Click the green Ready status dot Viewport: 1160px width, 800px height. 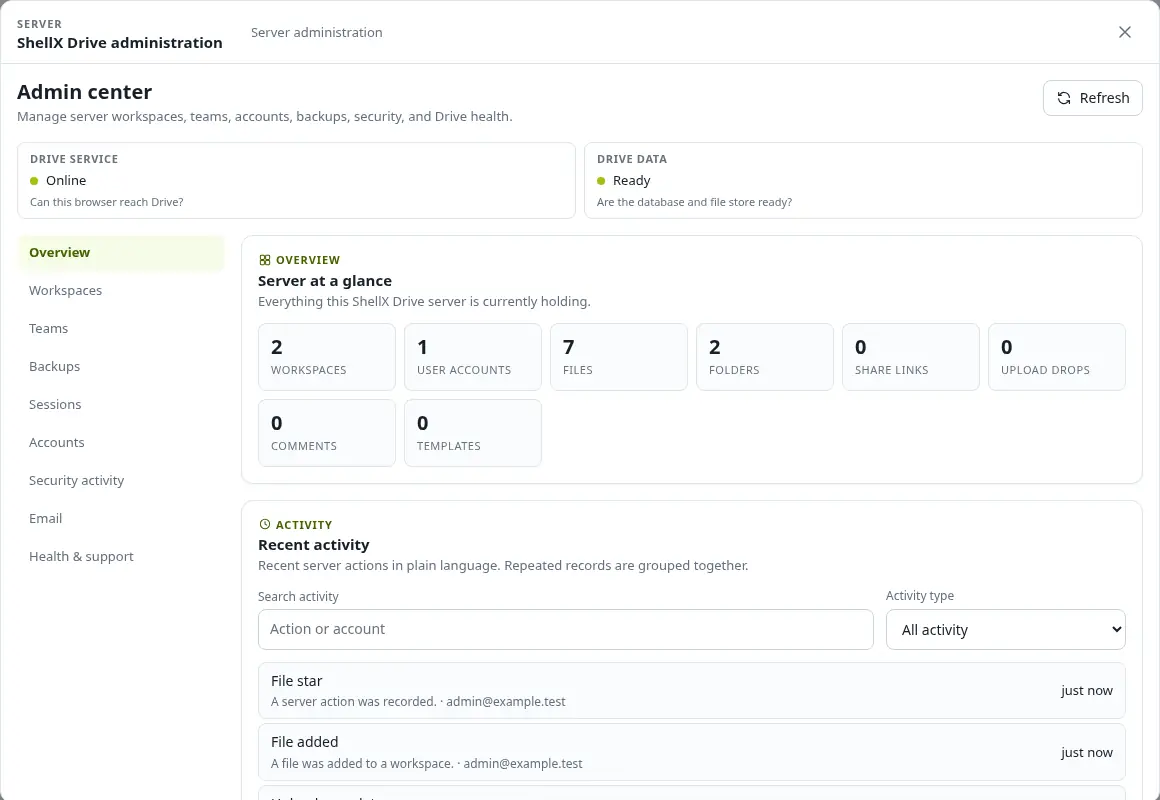click(601, 181)
